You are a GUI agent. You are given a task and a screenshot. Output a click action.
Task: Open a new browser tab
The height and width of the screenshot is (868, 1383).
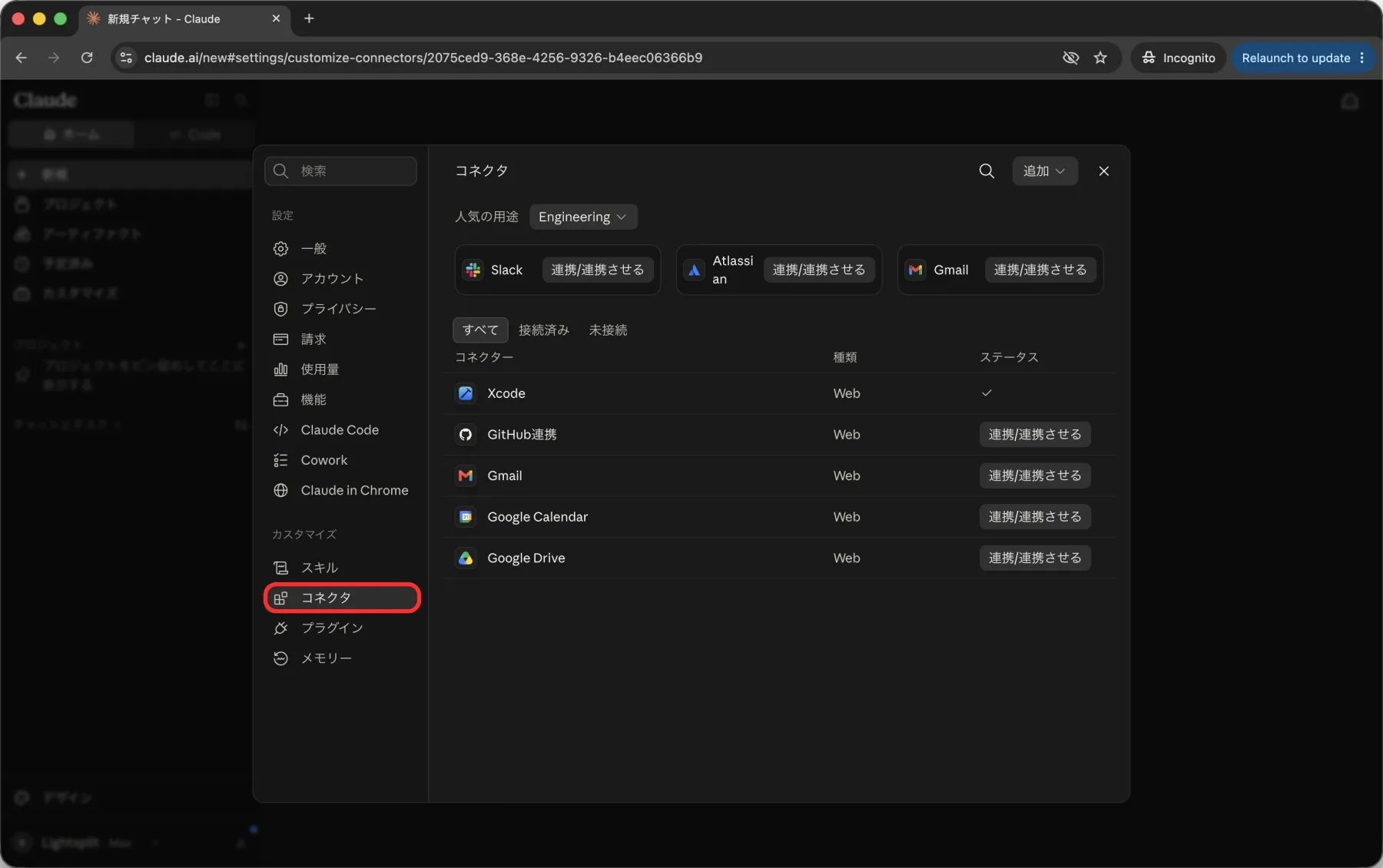(309, 18)
